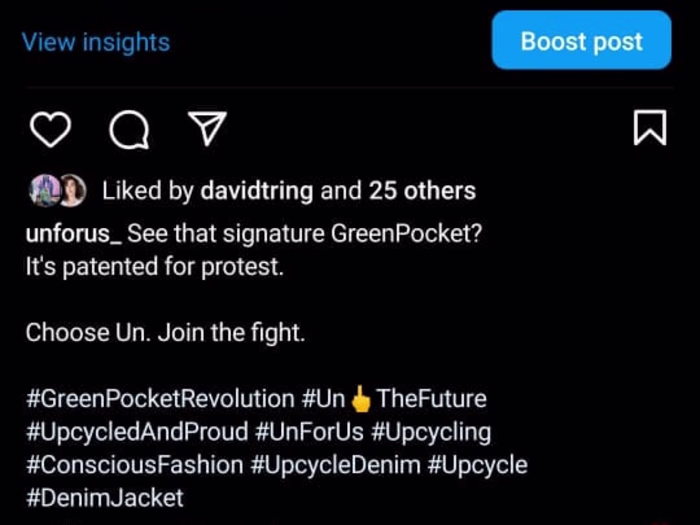Click the Boost post button
700x525 pixels.
[x=581, y=41]
